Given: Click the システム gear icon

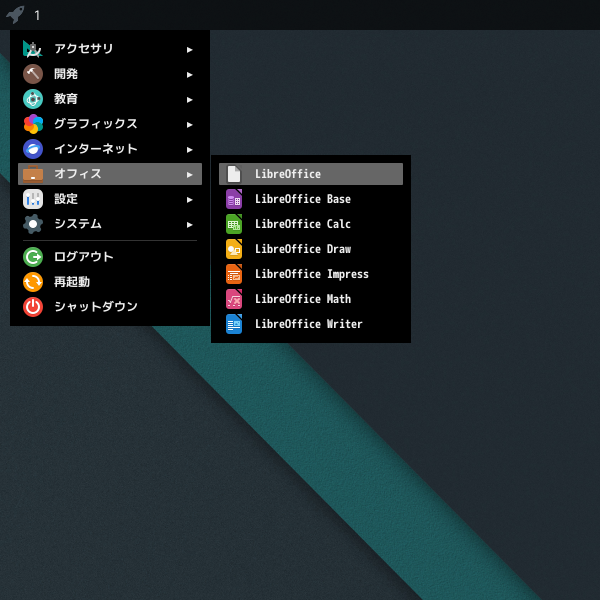Looking at the screenshot, I should [33, 224].
